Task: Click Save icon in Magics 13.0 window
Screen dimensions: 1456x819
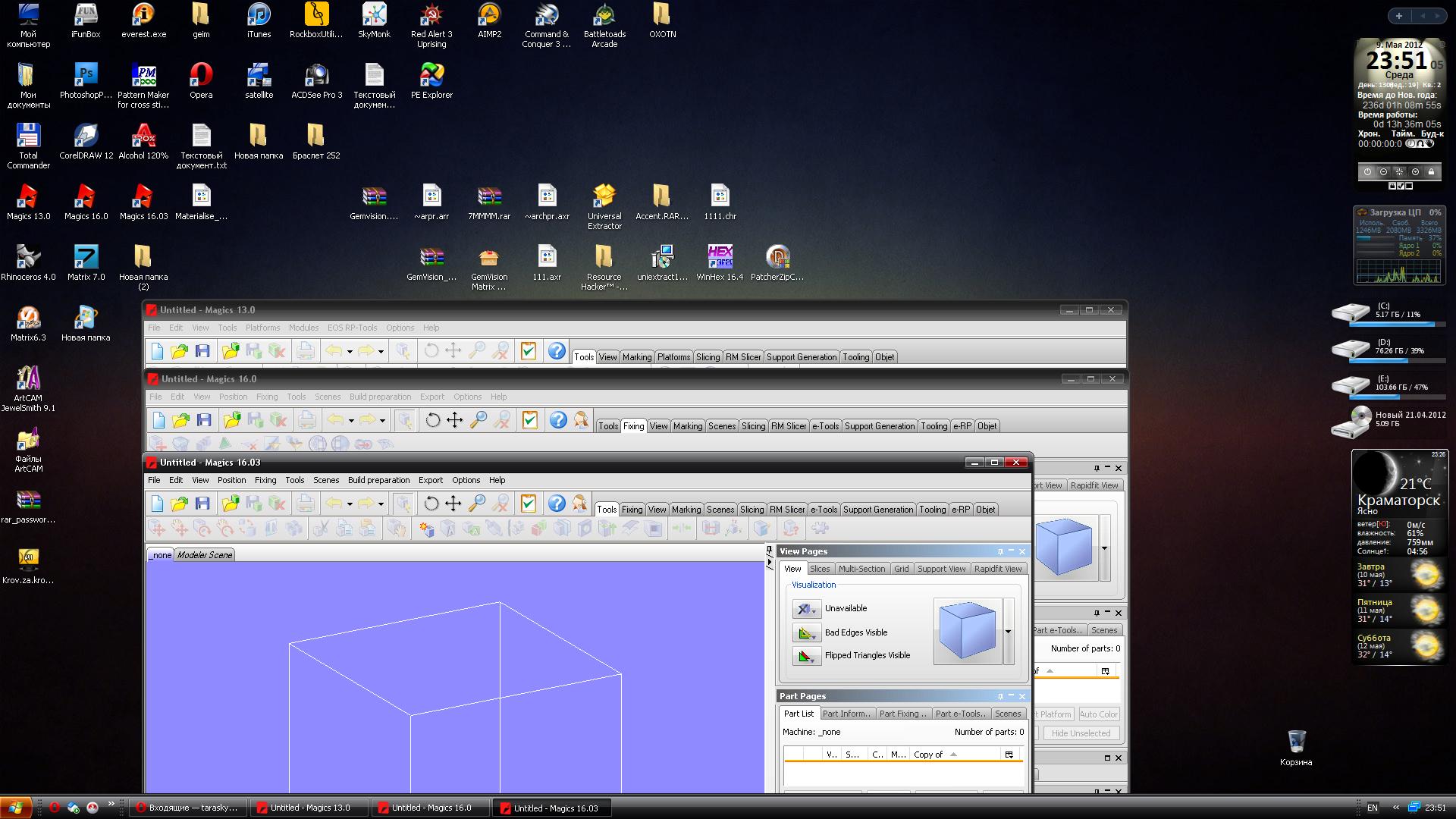Action: [x=202, y=351]
